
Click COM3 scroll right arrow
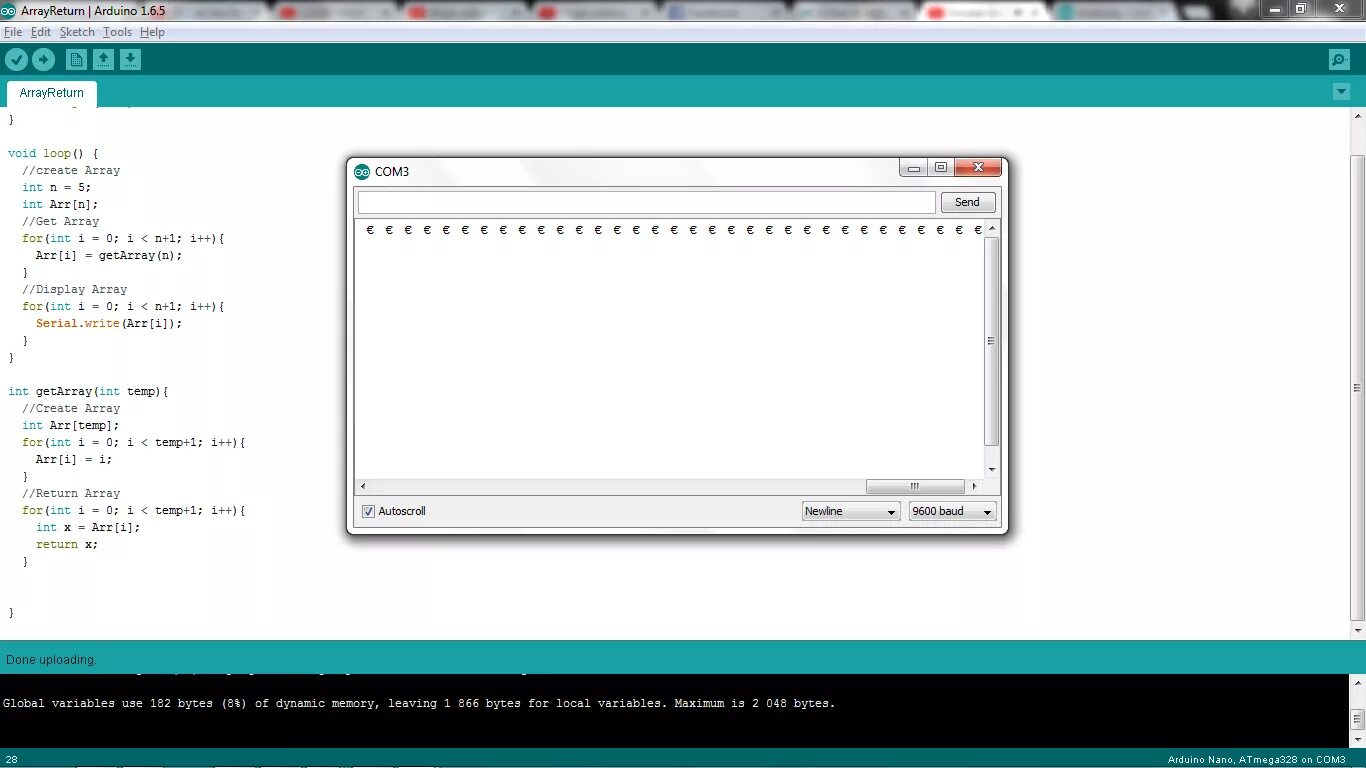(x=974, y=486)
